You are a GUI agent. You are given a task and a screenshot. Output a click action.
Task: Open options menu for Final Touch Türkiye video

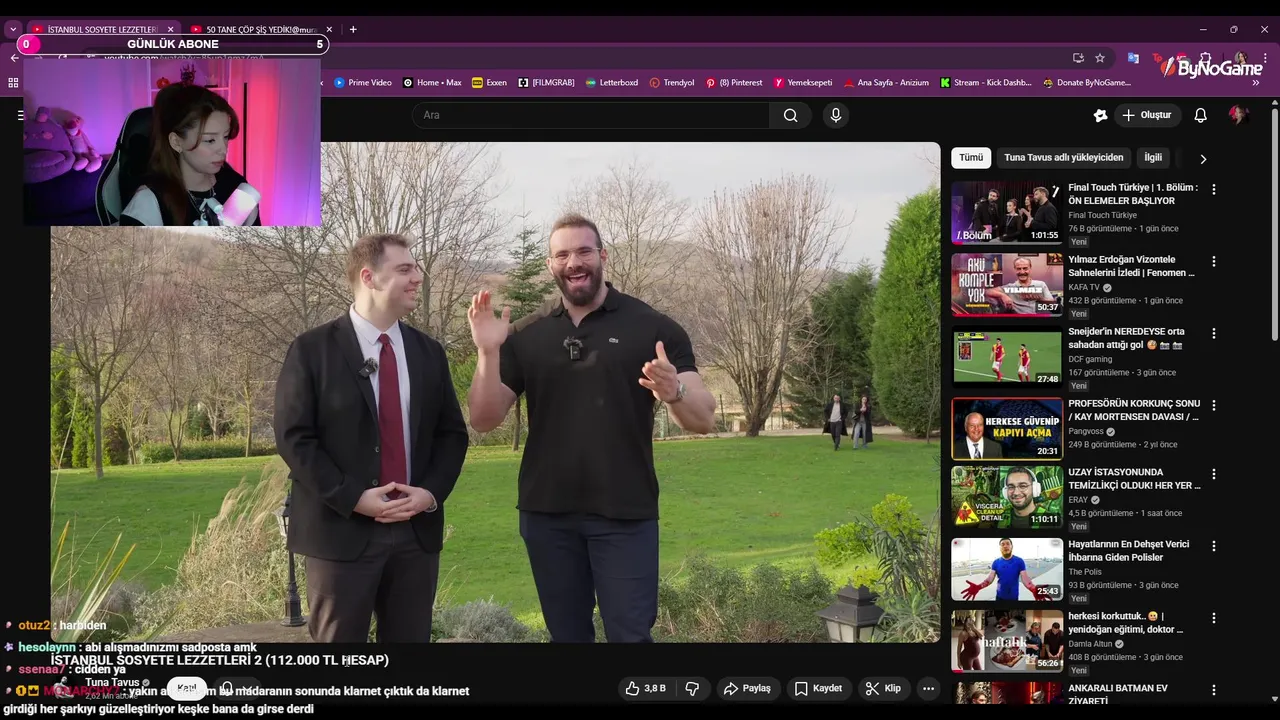1214,189
